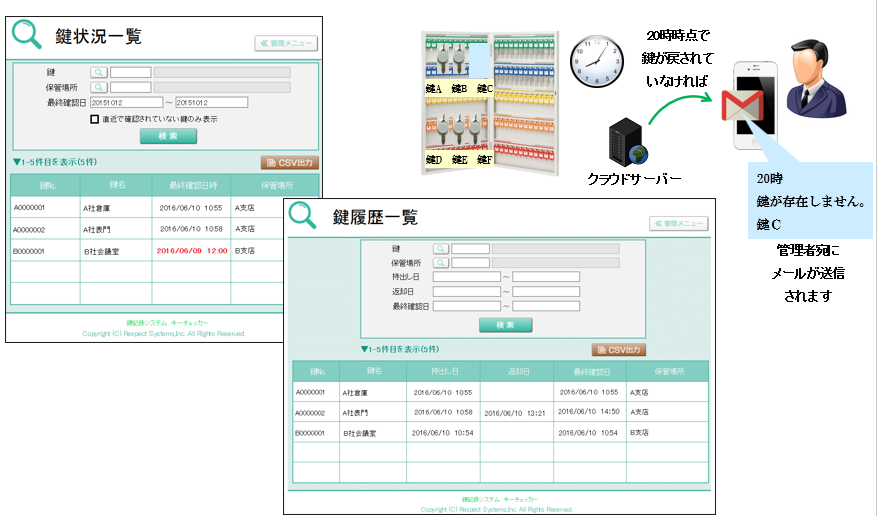The image size is (877, 518).
Task: Sort by 鍵名 header in 鍵状況一覧 table
Action: 116,185
